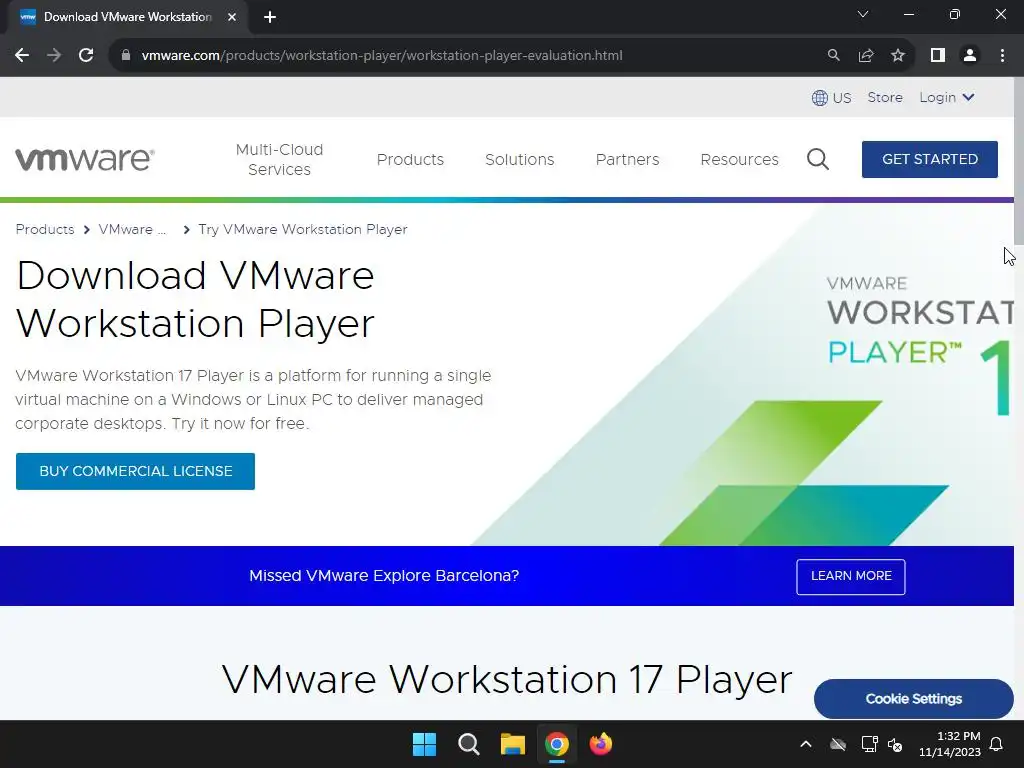
Task: Click BUY COMMERCIAL LICENSE button
Action: (135, 472)
